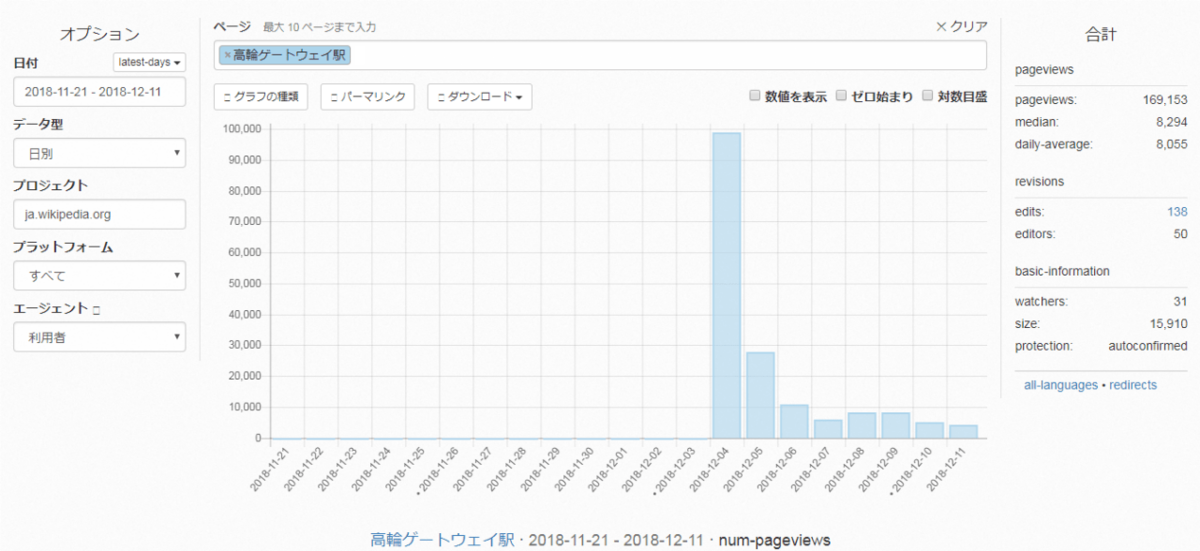Open the エージェント 利用者 dropdown
Viewport: 1200px width, 551px height.
point(100,337)
